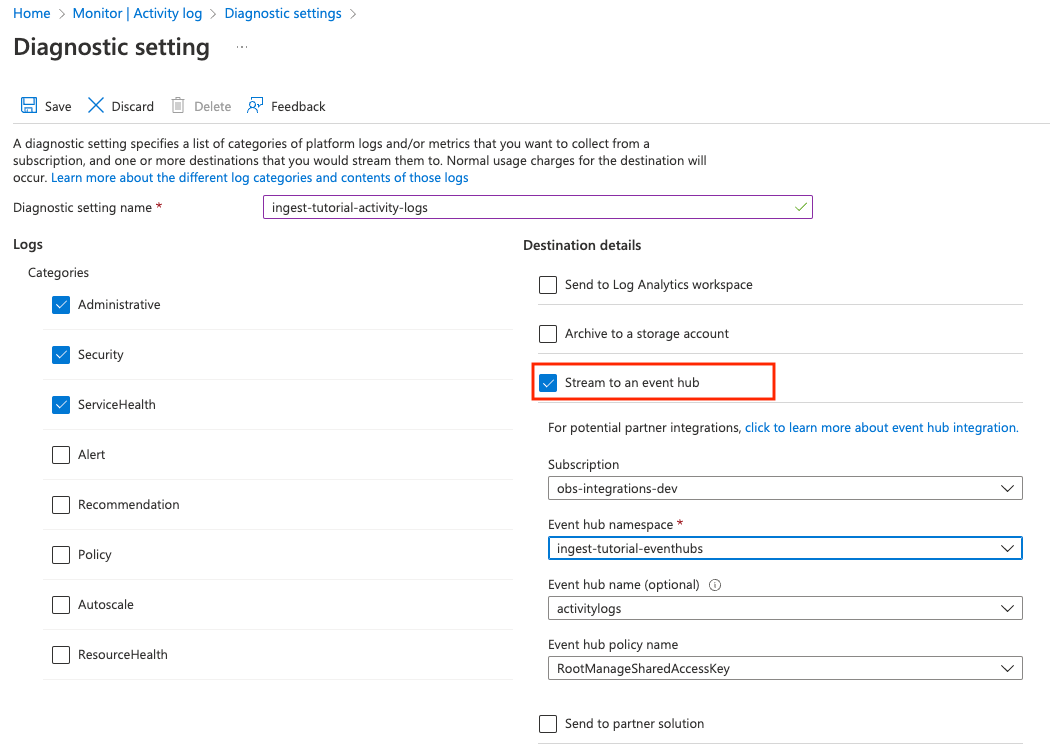Open Diagnostic settings breadcrumb
Screen dimensions: 1050x751
point(283,14)
